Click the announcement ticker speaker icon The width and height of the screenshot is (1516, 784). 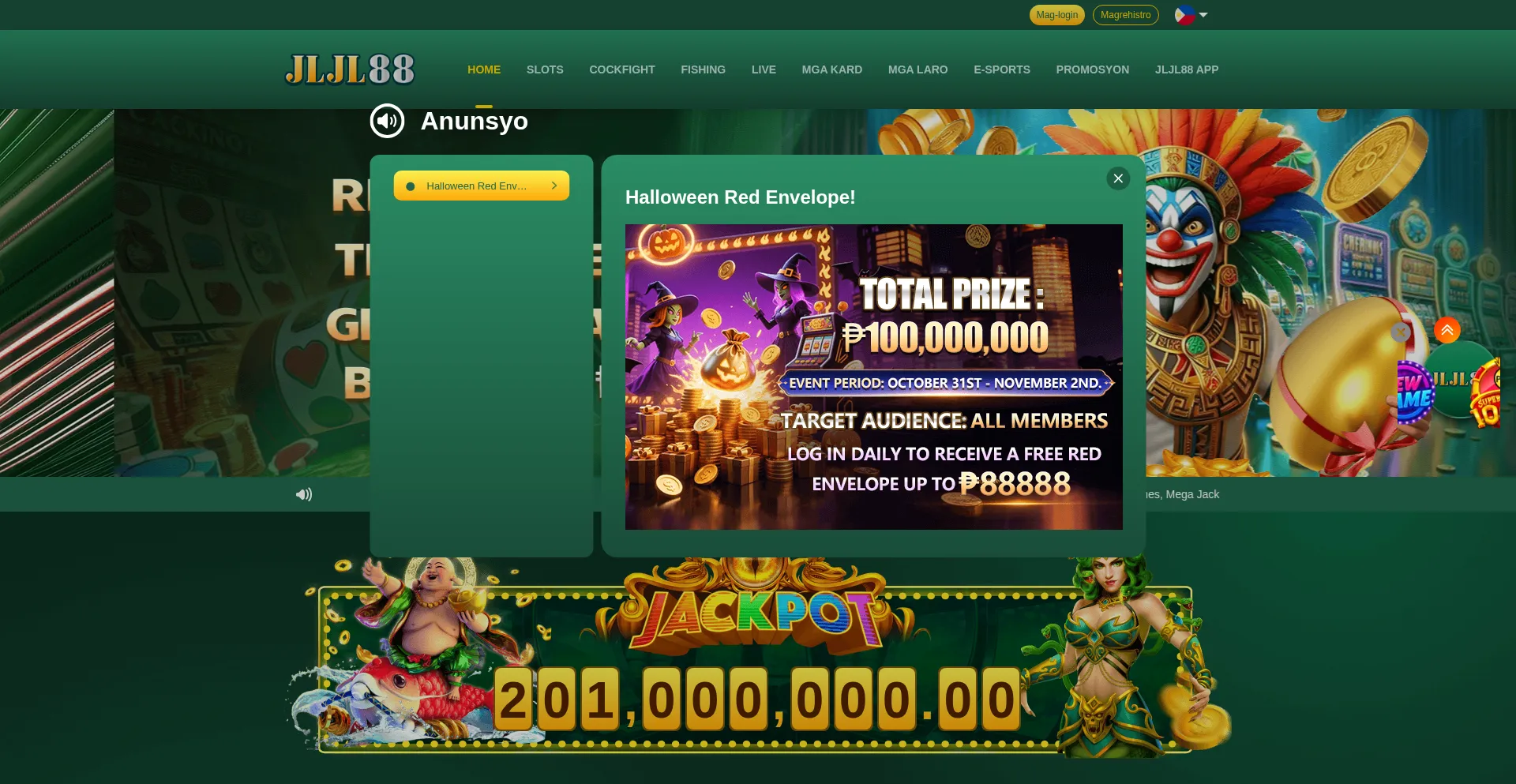coord(304,494)
